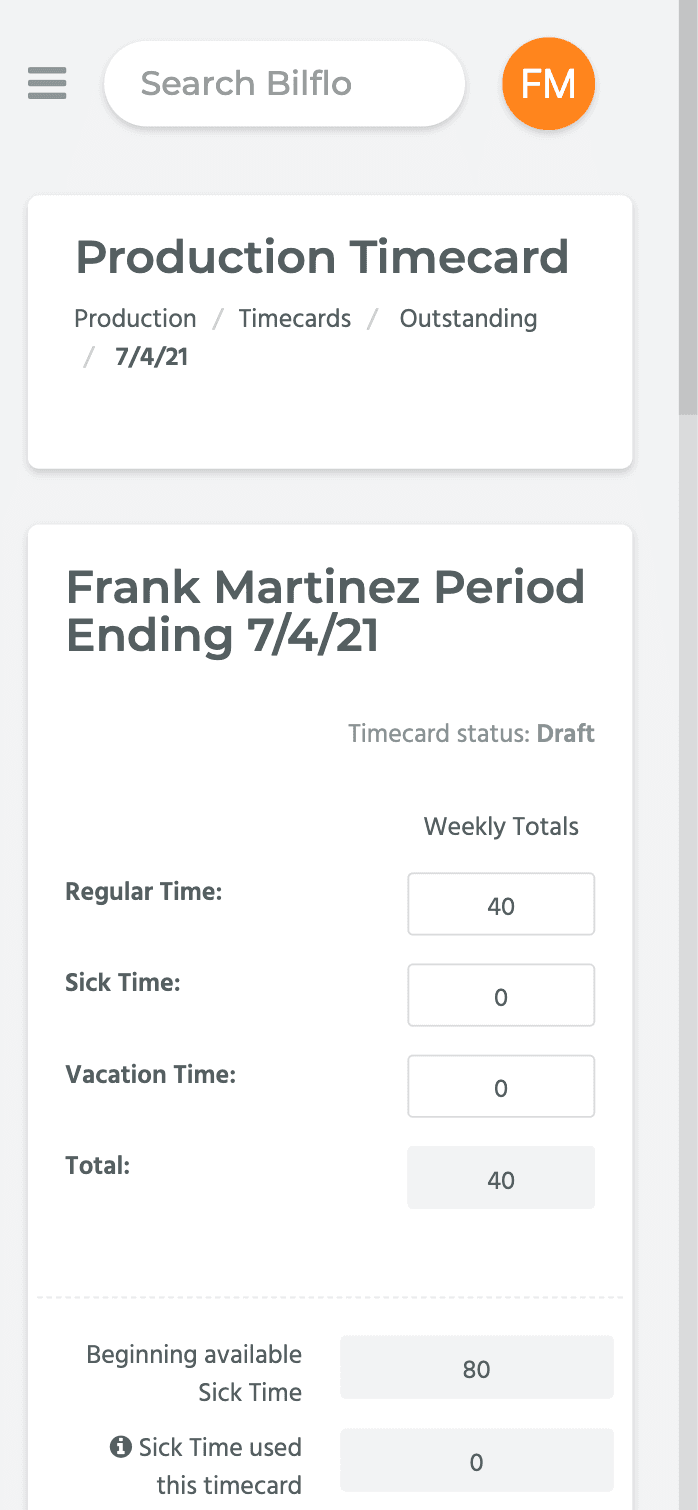Click the read-only Total field

(x=501, y=1178)
